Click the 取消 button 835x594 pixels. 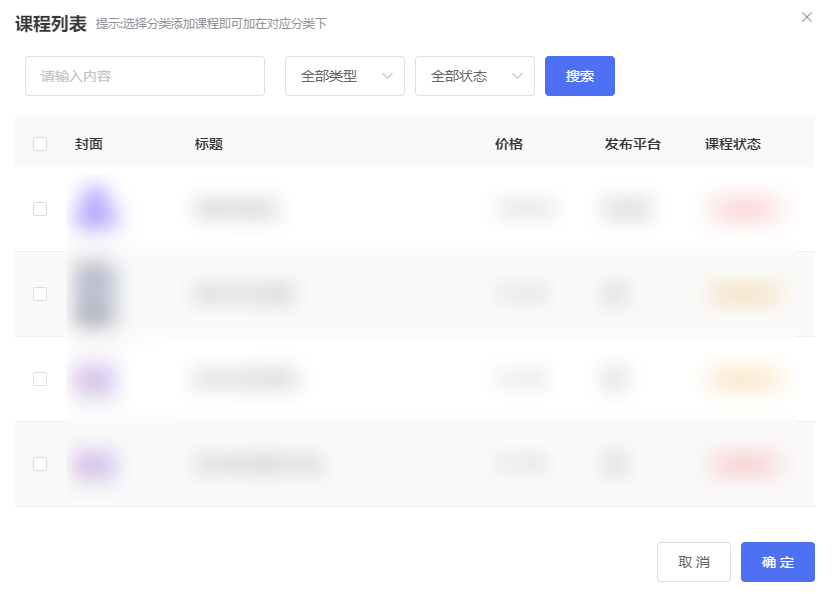[693, 562]
